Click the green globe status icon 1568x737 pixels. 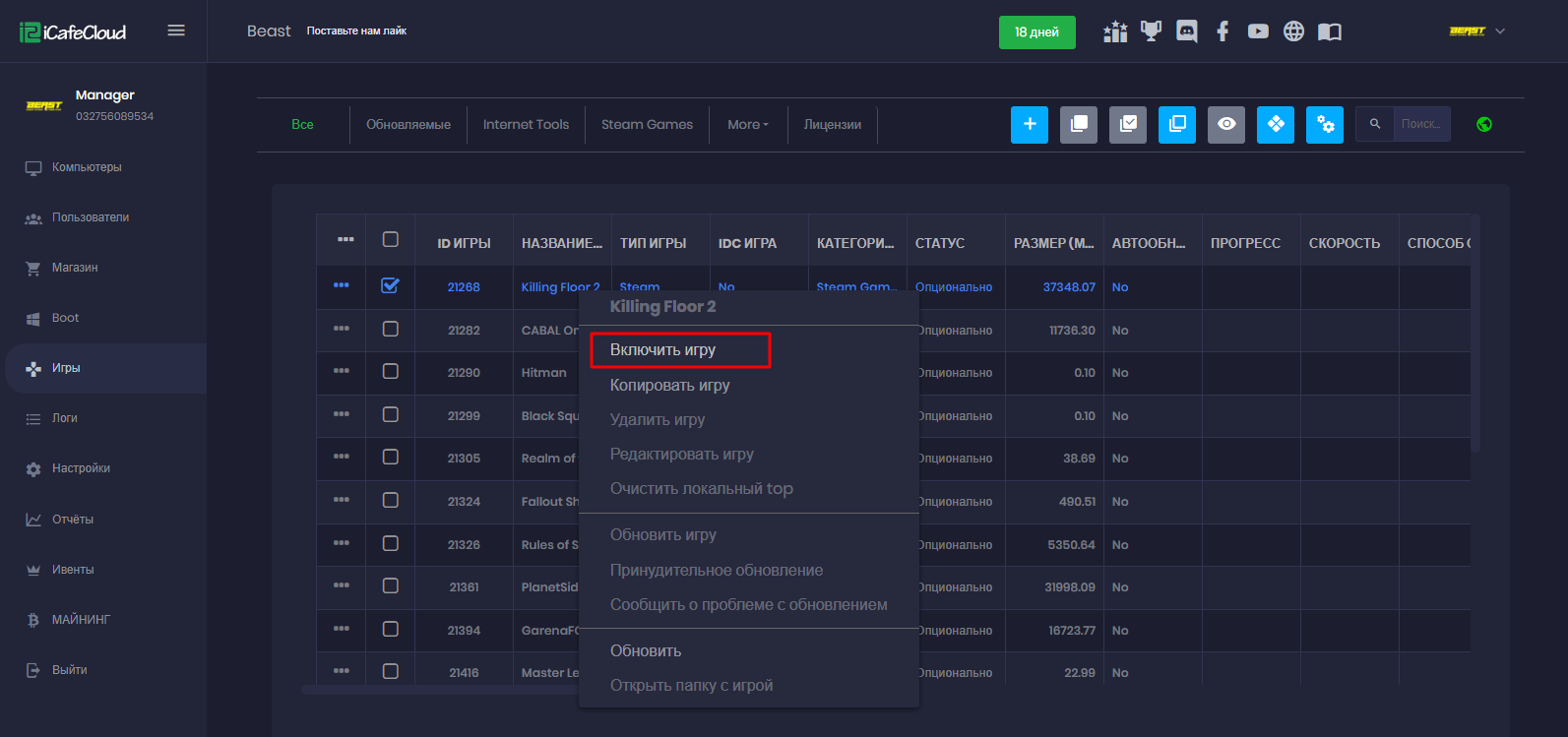(1484, 124)
